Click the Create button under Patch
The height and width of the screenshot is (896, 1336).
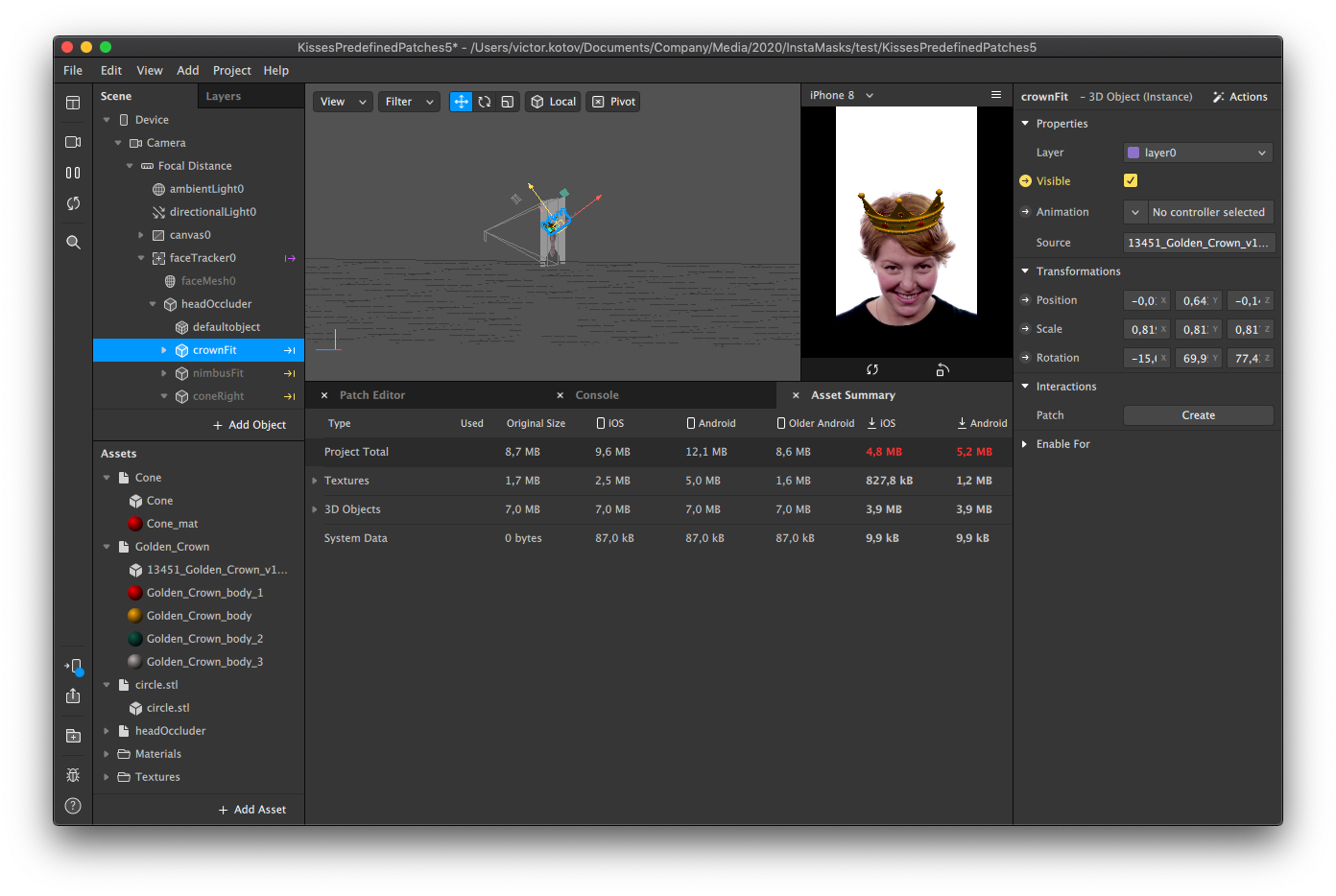click(x=1198, y=414)
